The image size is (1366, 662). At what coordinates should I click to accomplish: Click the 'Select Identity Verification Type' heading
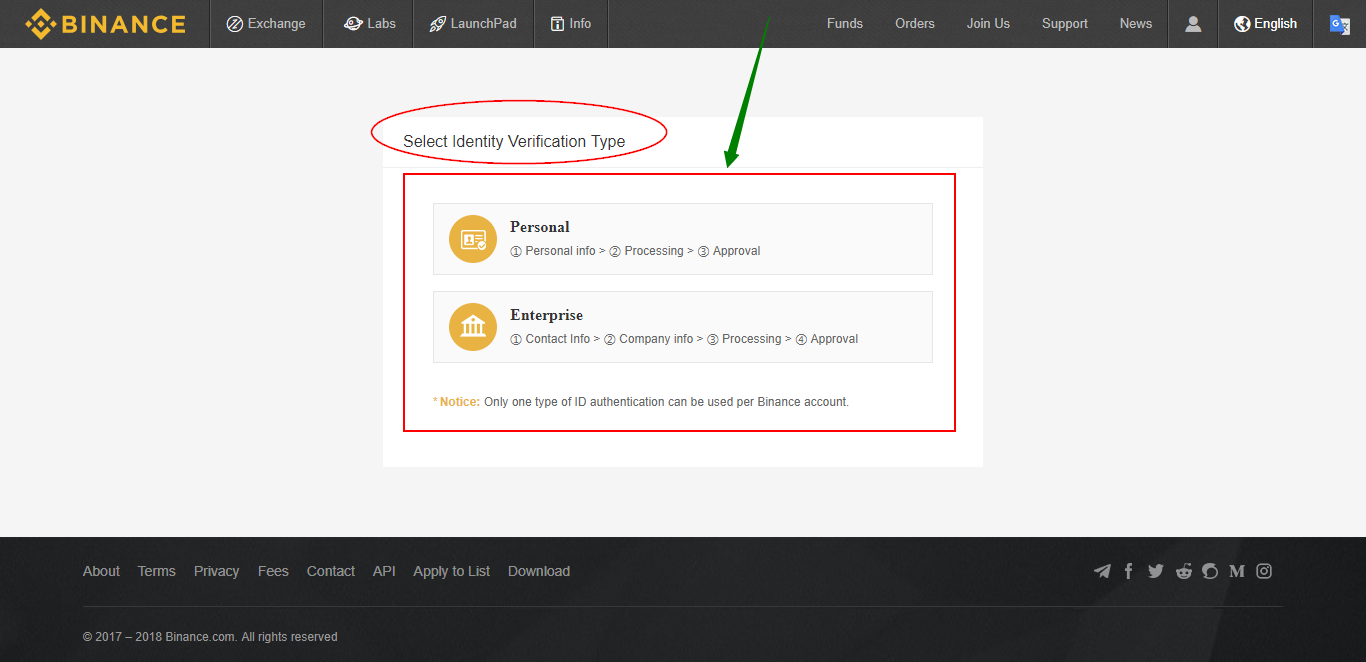pos(514,141)
